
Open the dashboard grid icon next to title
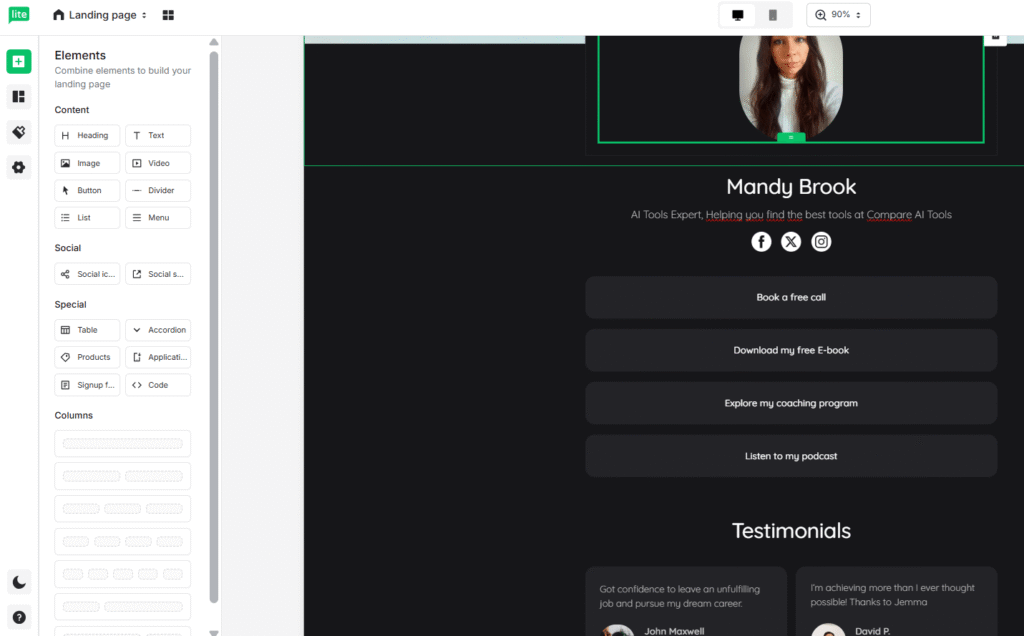pyautogui.click(x=167, y=14)
